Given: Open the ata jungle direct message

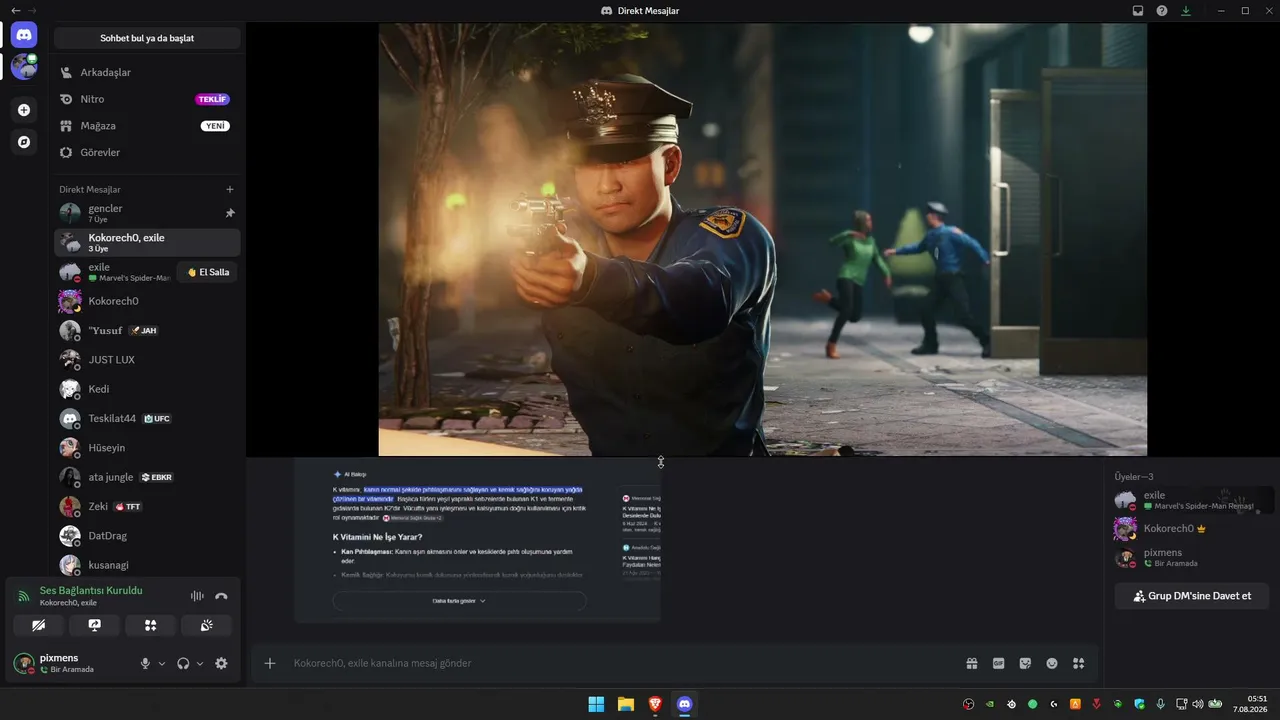Looking at the screenshot, I should pos(147,477).
